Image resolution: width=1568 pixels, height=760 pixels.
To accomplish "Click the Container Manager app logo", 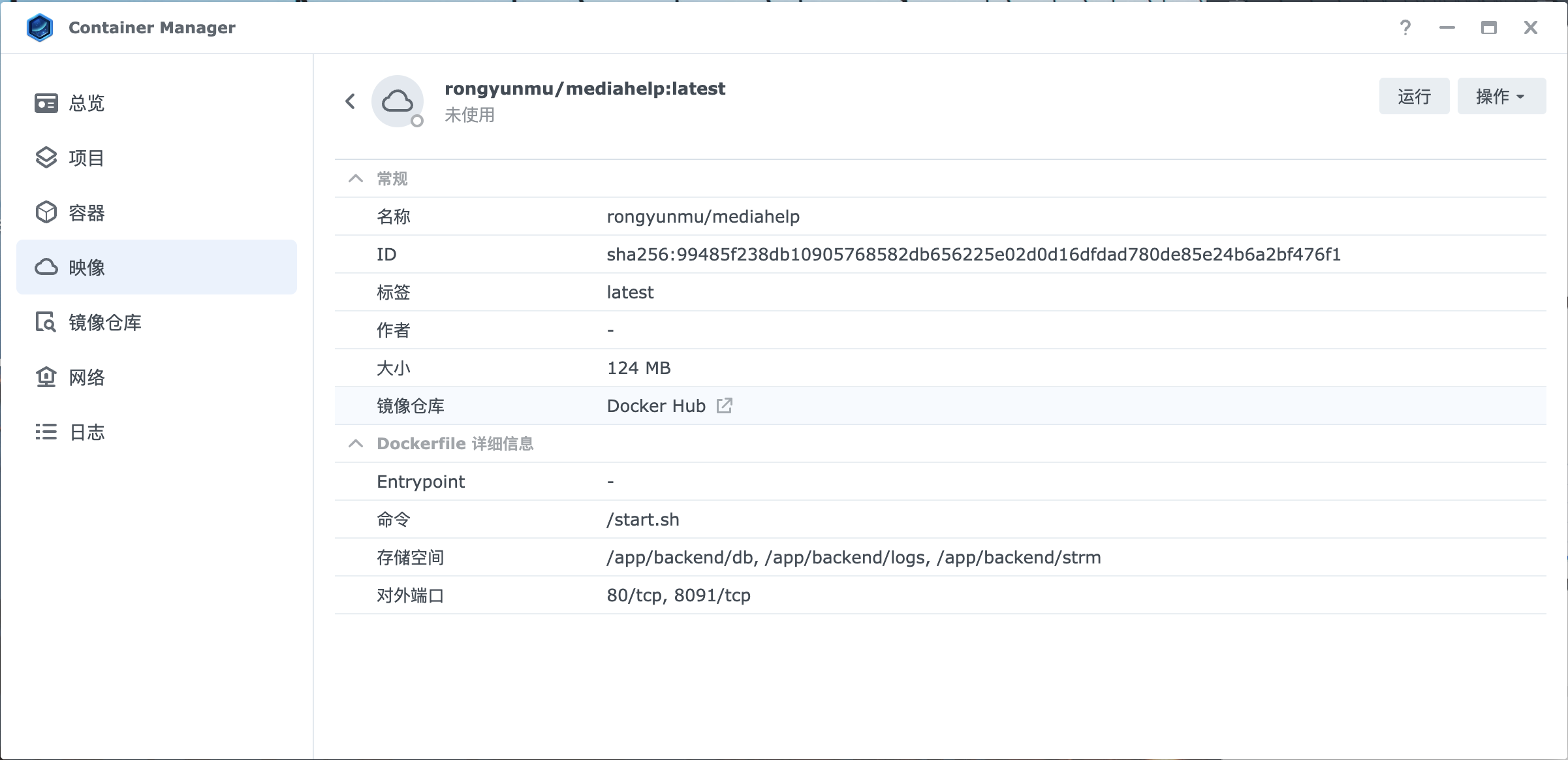I will [40, 27].
